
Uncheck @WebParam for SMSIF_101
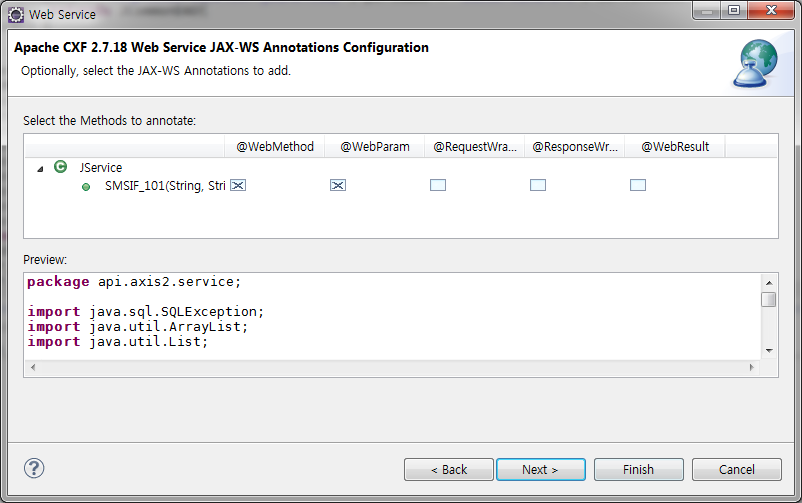click(x=338, y=185)
